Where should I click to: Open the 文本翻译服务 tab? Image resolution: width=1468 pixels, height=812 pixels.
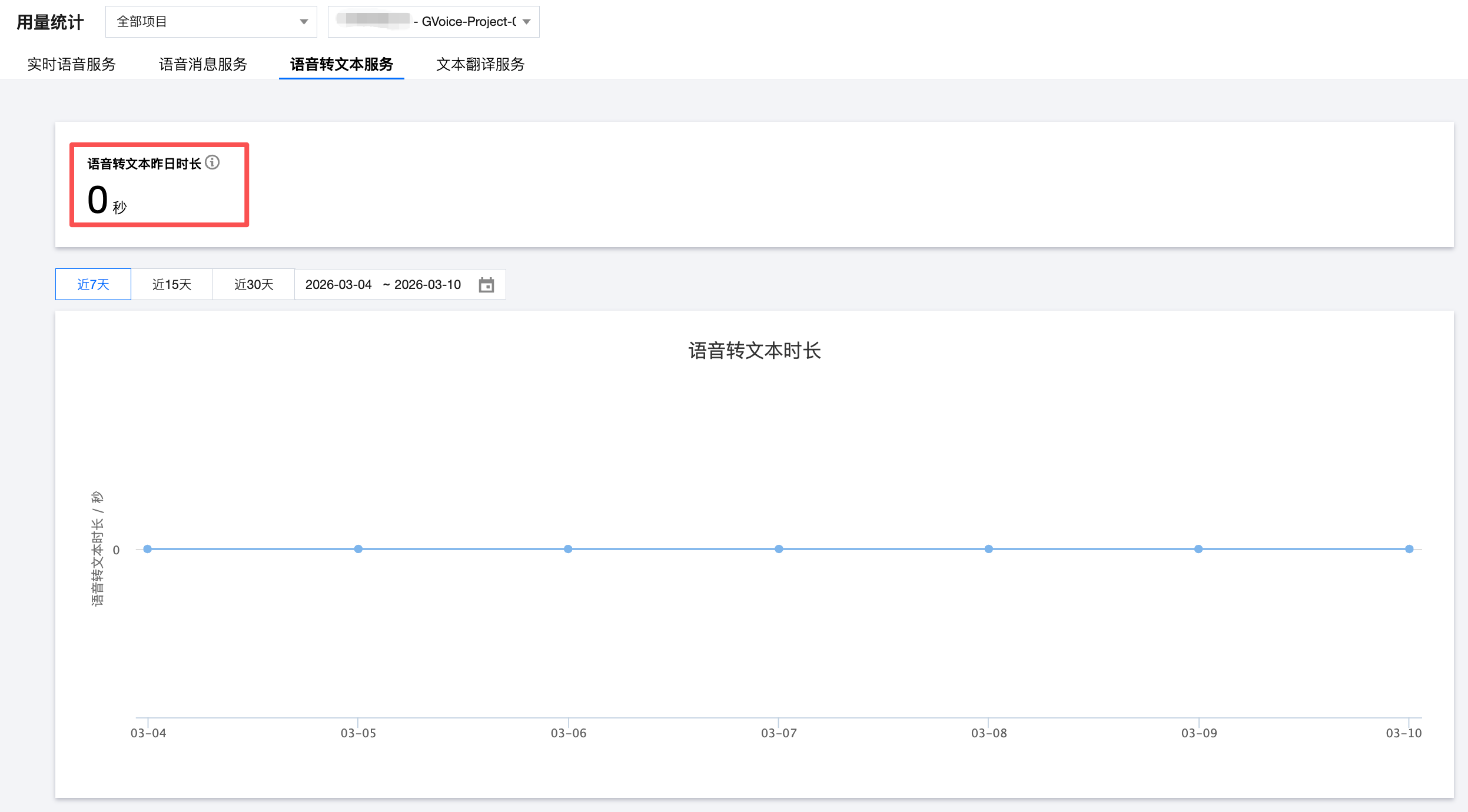[x=480, y=64]
